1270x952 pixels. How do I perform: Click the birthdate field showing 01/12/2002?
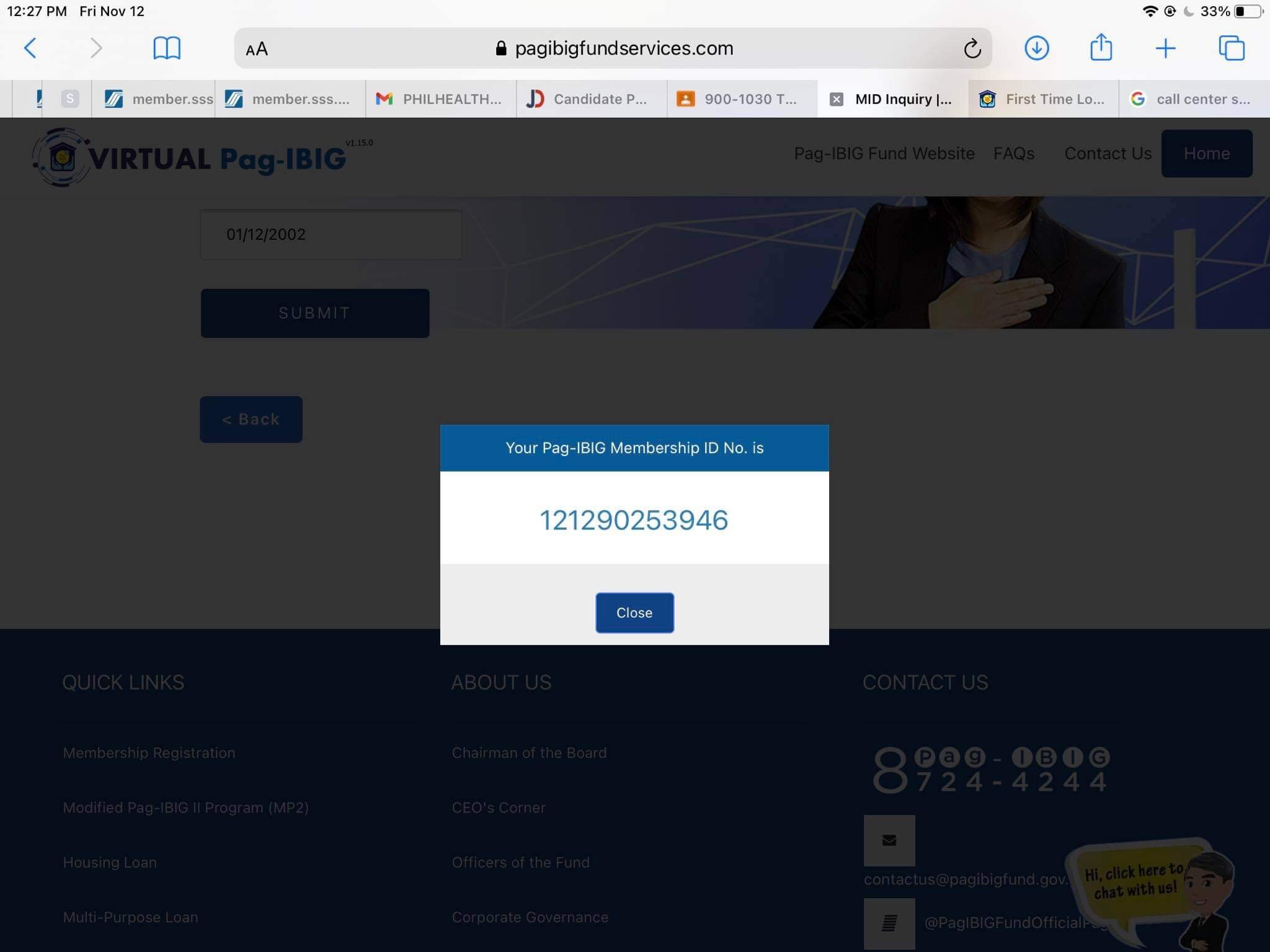point(331,234)
